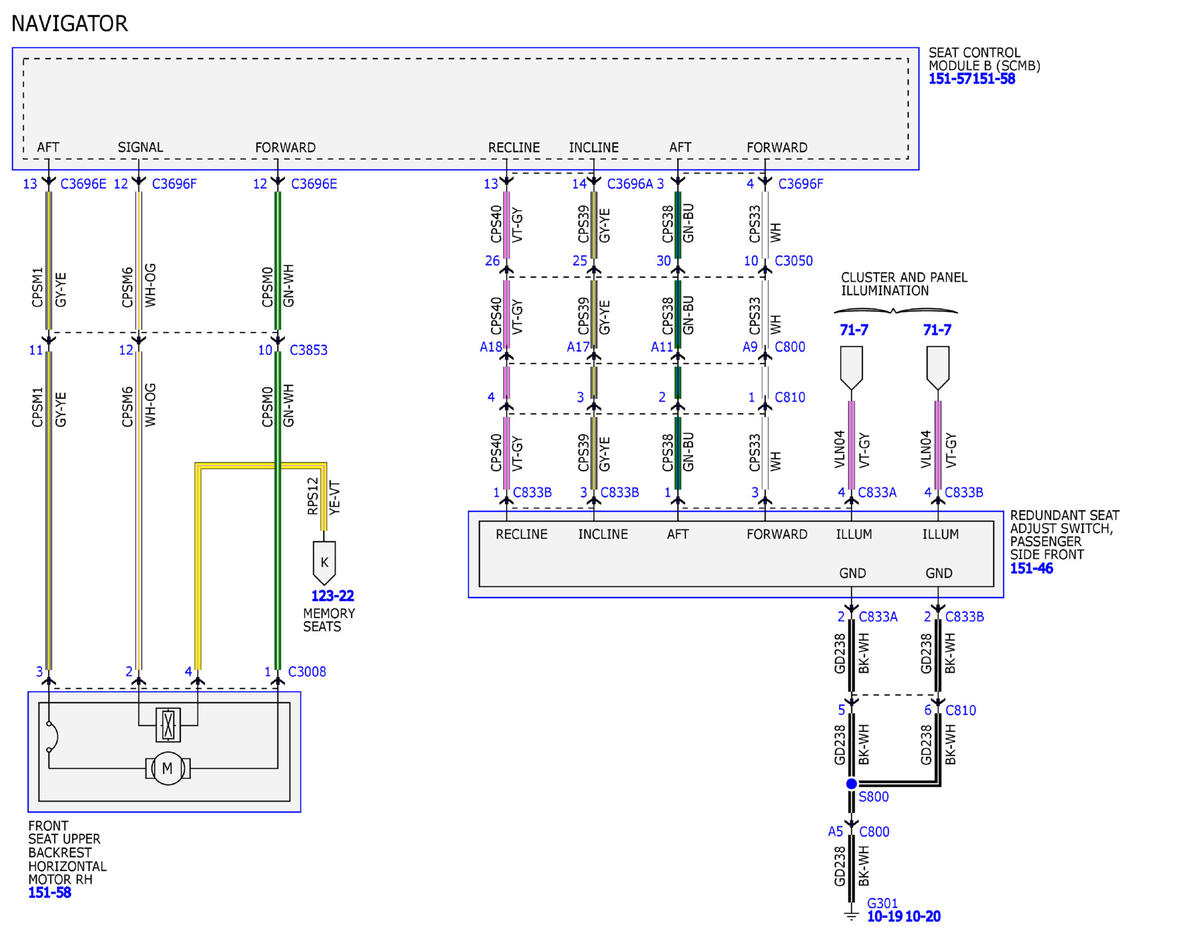The height and width of the screenshot is (927, 1200).
Task: Open the 10-19 10-20 ground reference link
Action: tap(904, 916)
